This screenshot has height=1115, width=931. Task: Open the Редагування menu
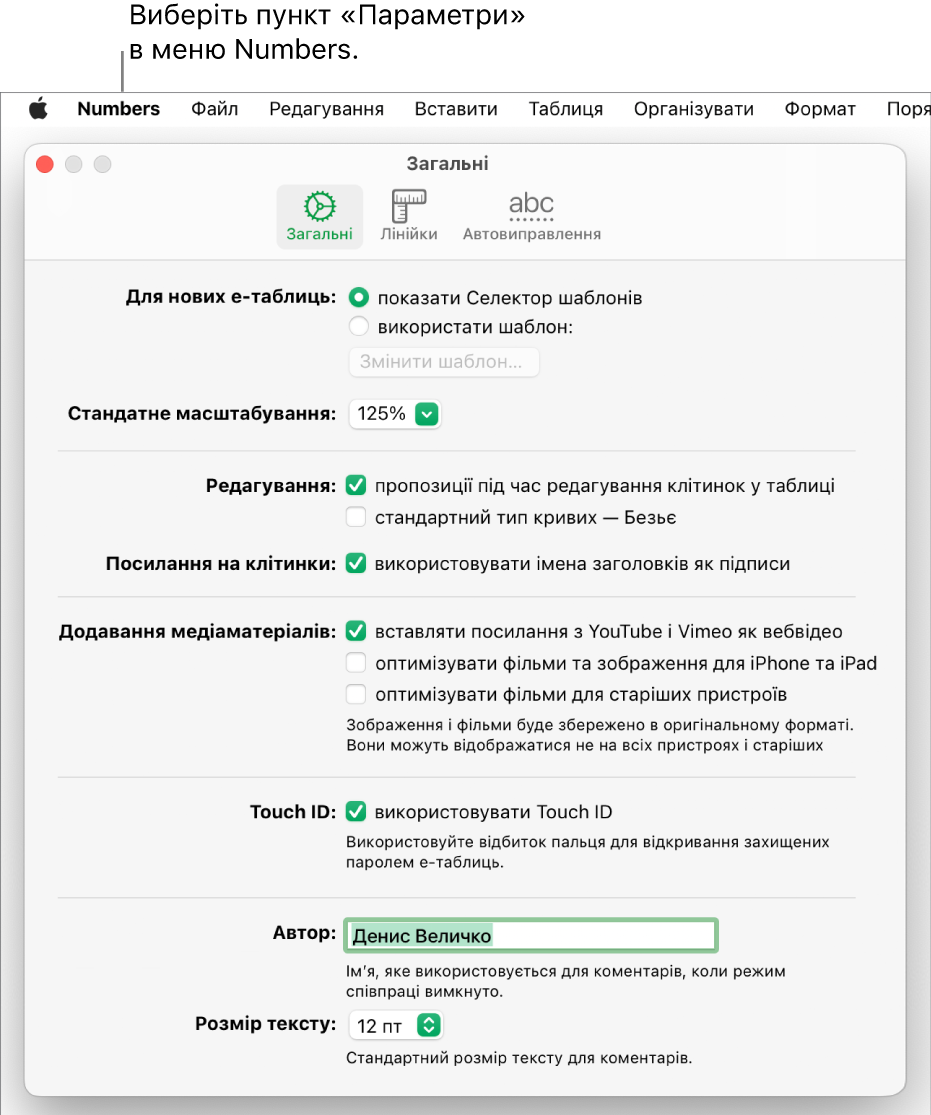326,109
